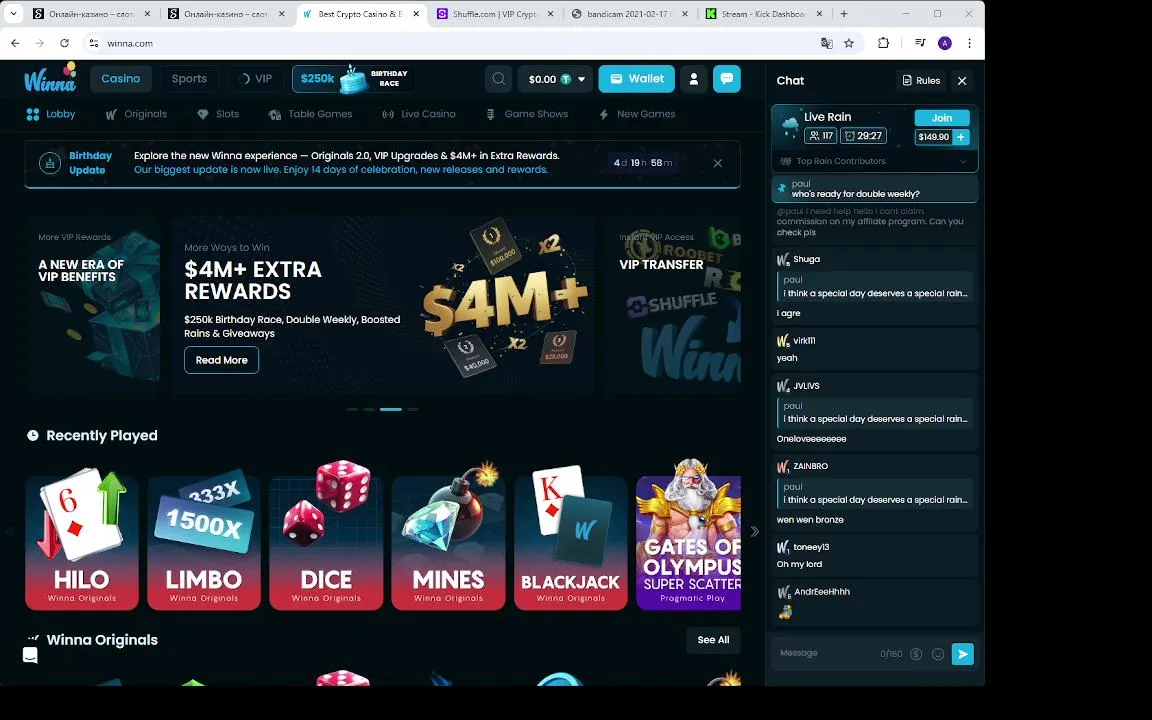
Task: Select the active third carousel indicator
Action: pyautogui.click(x=391, y=409)
